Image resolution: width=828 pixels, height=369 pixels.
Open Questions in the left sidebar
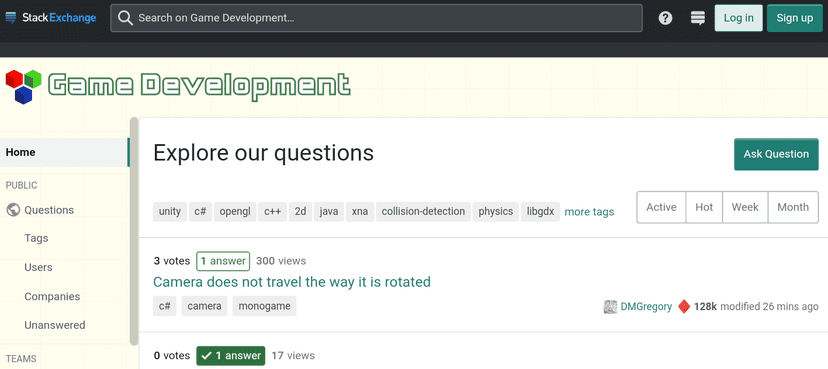point(49,210)
